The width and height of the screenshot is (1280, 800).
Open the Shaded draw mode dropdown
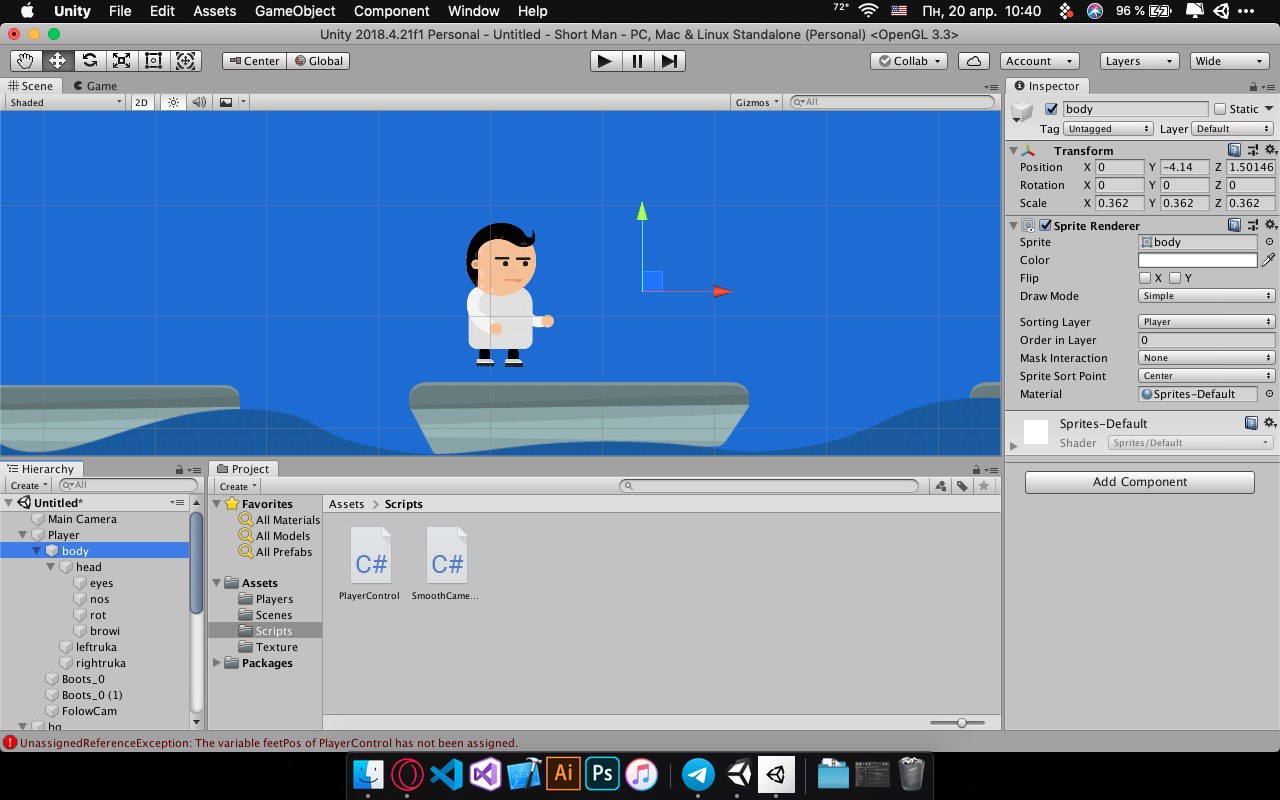(x=65, y=102)
